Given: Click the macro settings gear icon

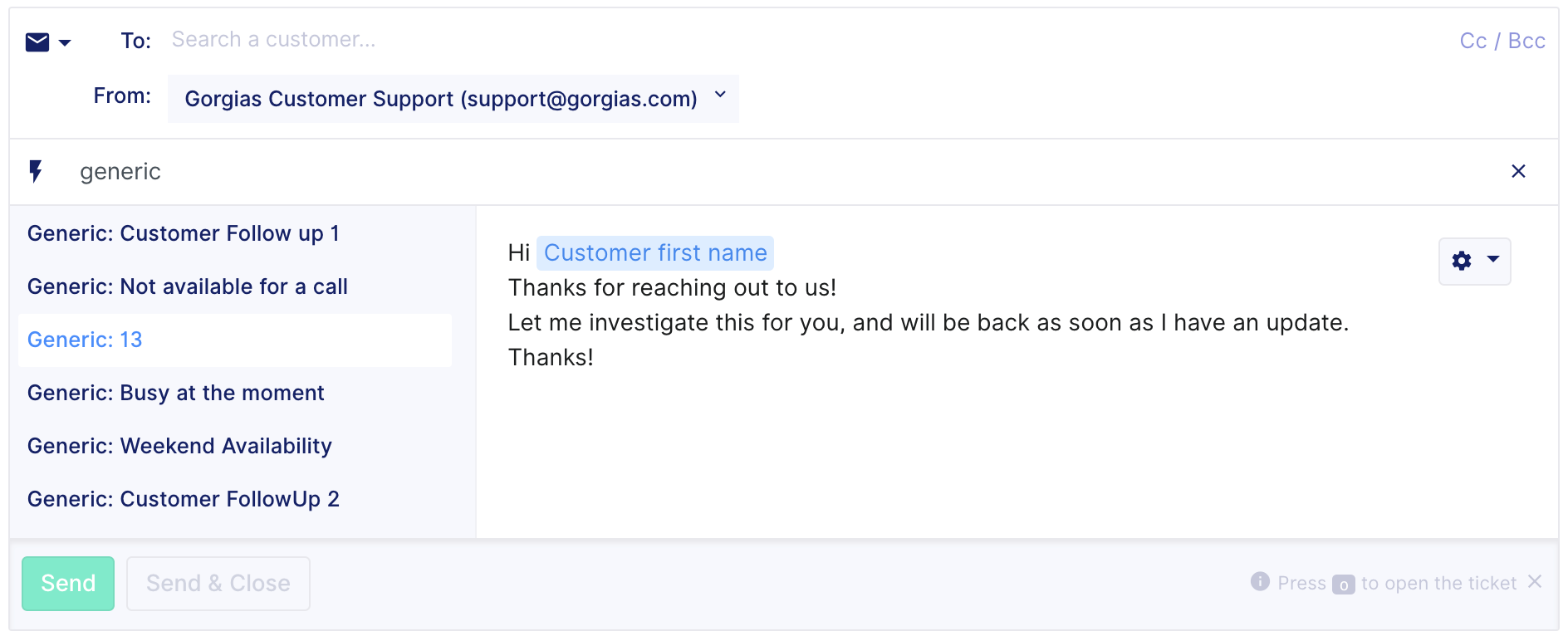Looking at the screenshot, I should pyautogui.click(x=1462, y=261).
